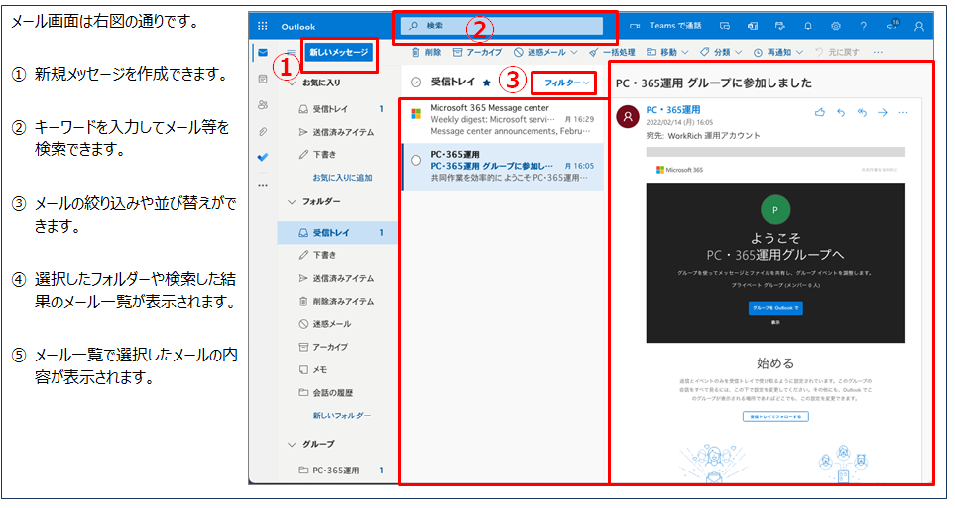Open the 迷惑メール dropdown in toolbar
This screenshot has width=955, height=508.
click(545, 52)
